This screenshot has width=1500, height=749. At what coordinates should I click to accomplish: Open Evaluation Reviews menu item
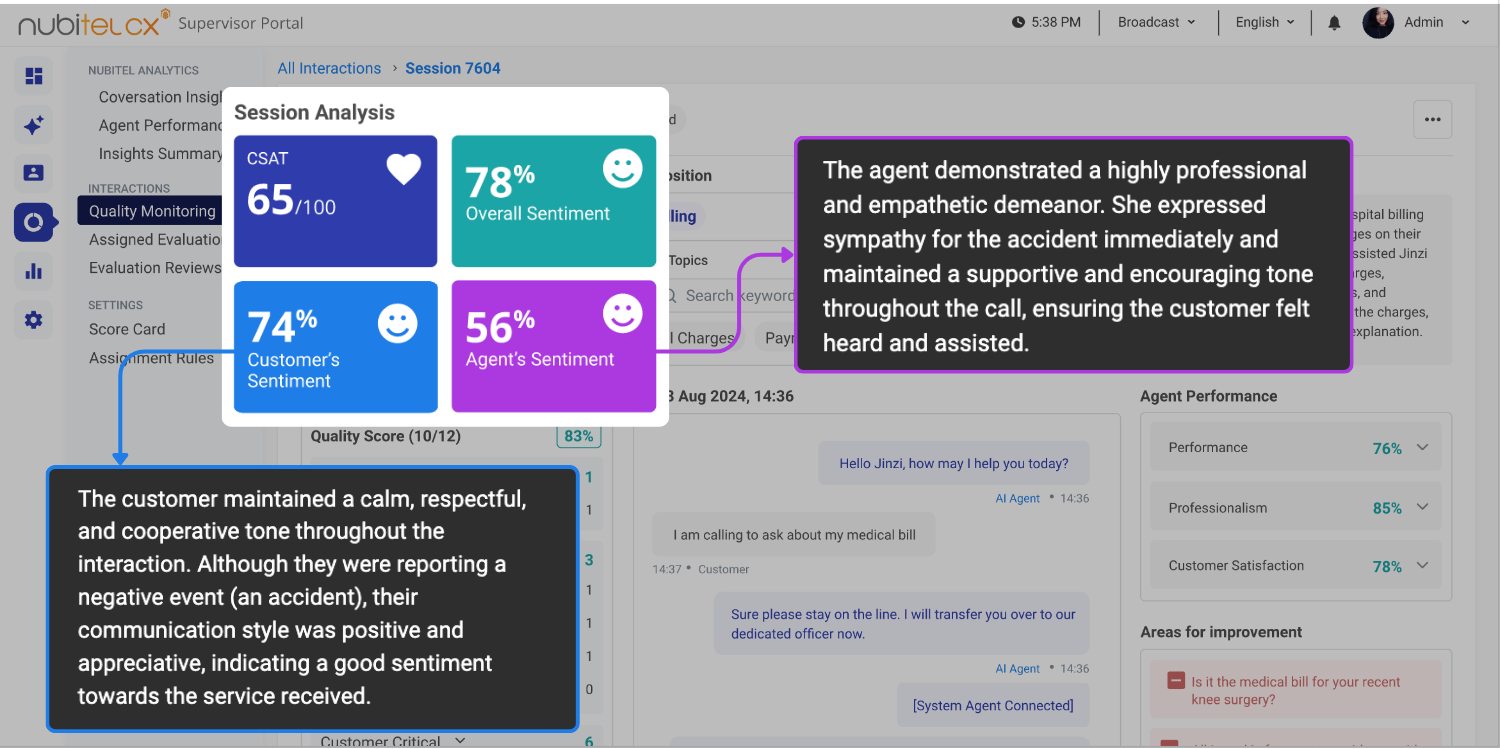coord(154,268)
